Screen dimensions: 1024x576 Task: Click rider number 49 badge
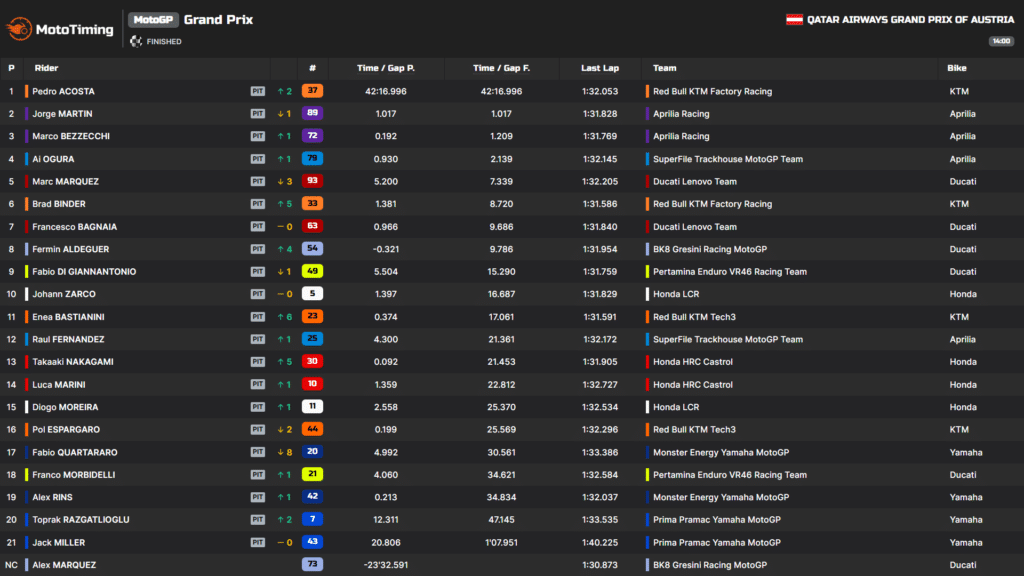[x=312, y=271]
